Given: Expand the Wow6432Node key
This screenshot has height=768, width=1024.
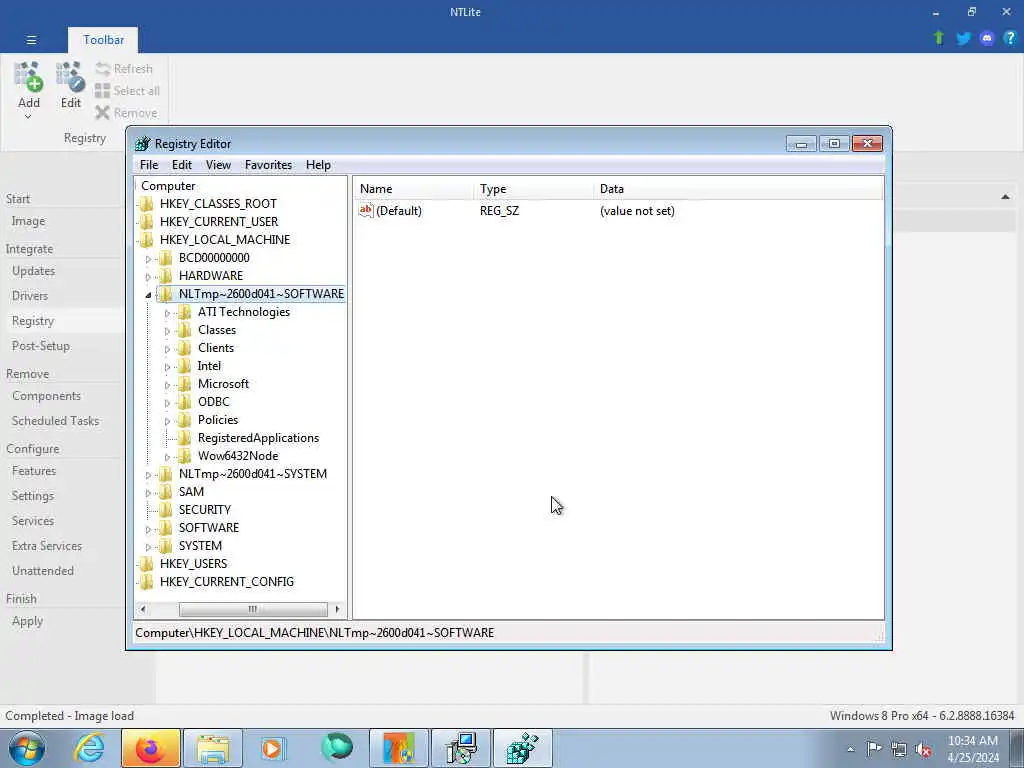Looking at the screenshot, I should coord(167,457).
